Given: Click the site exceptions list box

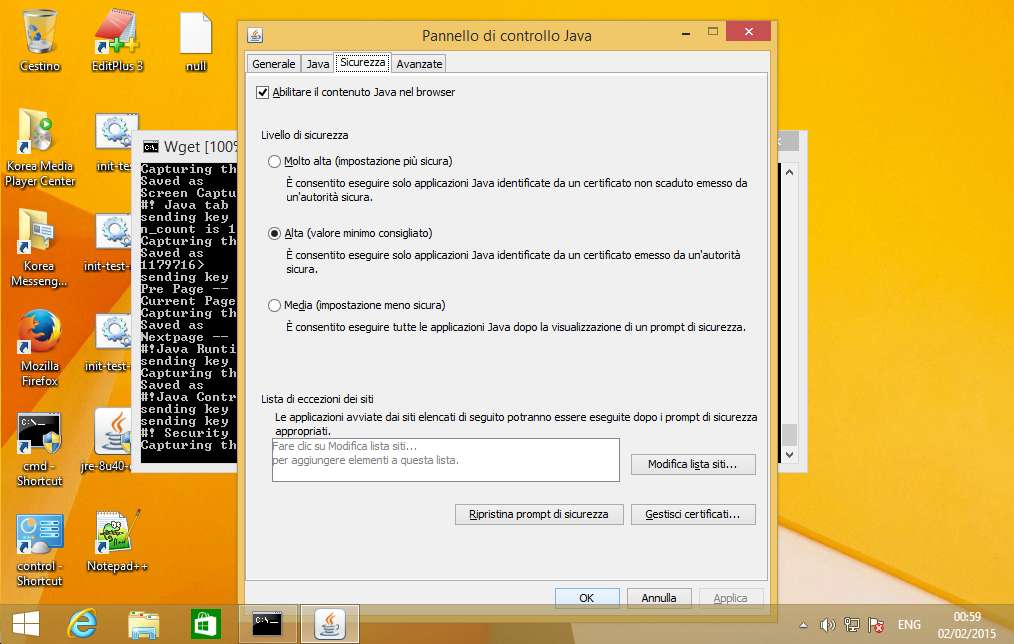Looking at the screenshot, I should [x=446, y=459].
